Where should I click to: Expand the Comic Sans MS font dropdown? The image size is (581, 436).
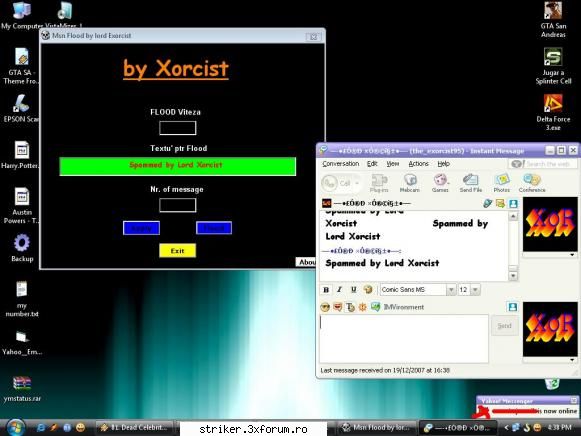coord(451,290)
